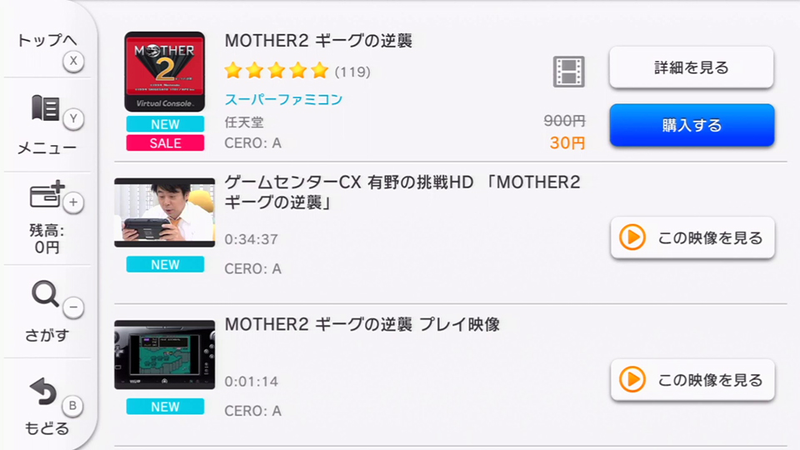800x450 pixels.
Task: Open the MOTHER2 Virtual Console cover thumbnail
Action: [165, 71]
